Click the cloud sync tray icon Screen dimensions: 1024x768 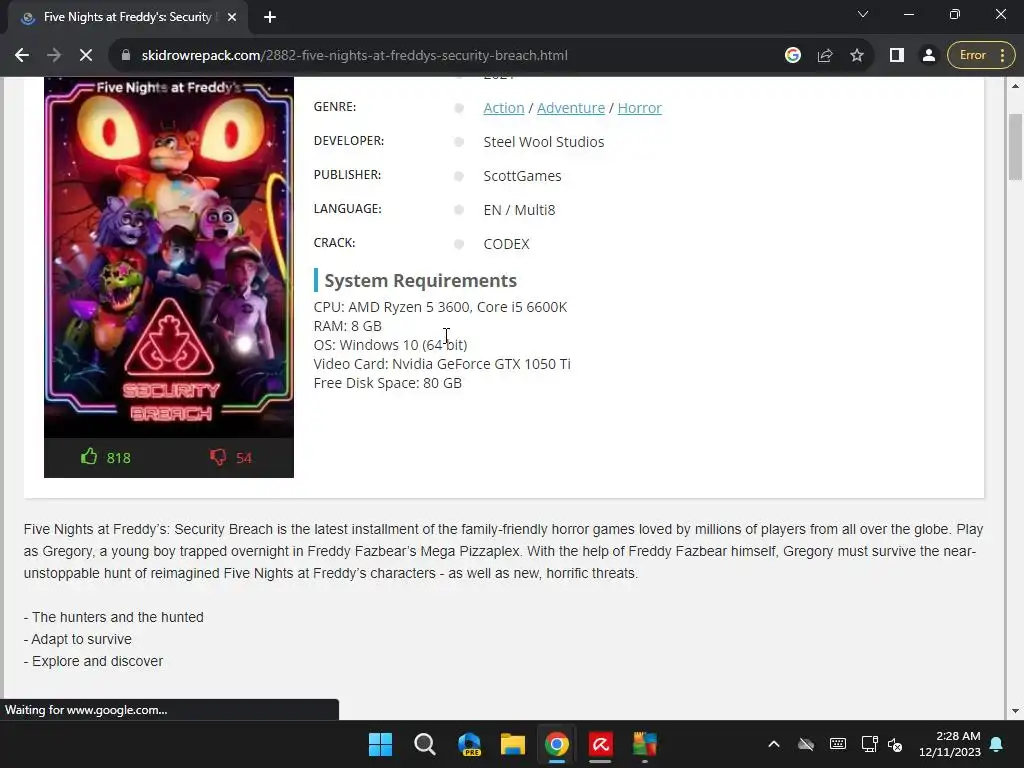coord(806,744)
